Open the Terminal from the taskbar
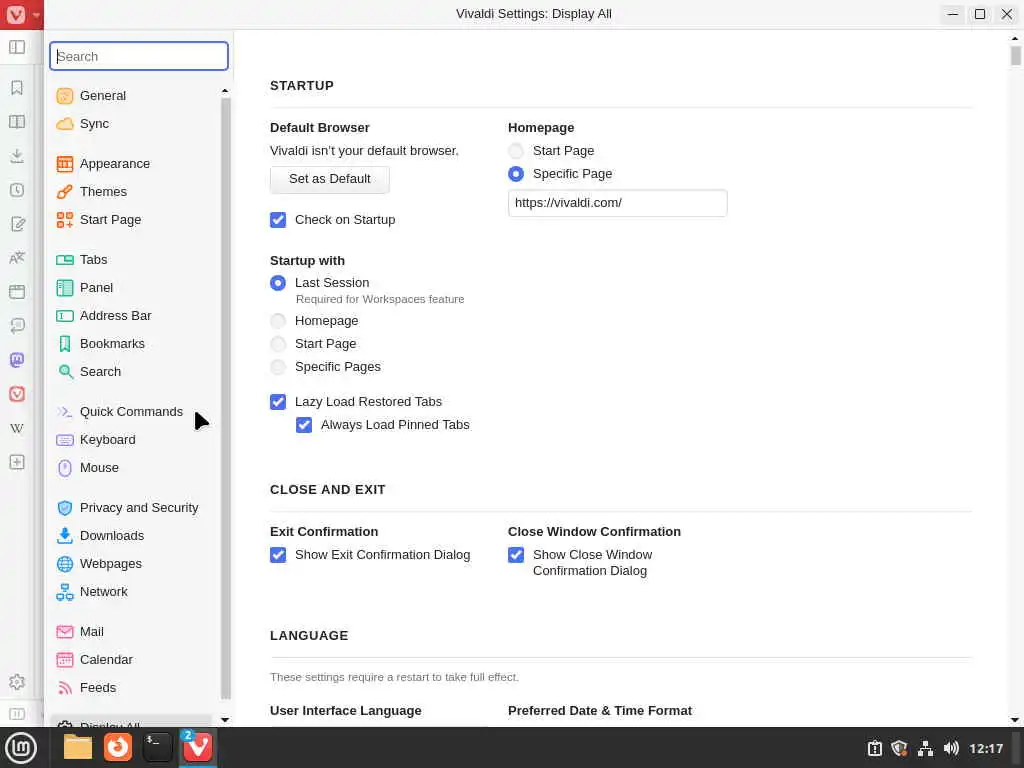This screenshot has height=768, width=1024. click(157, 748)
